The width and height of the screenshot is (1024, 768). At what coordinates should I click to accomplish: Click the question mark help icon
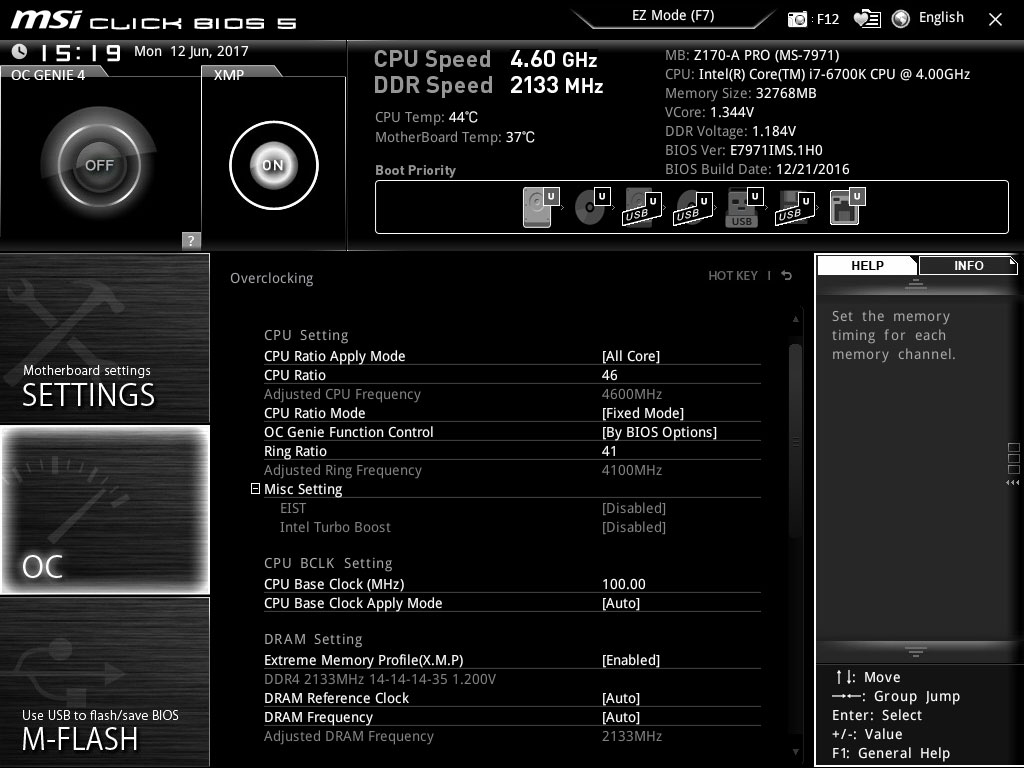tap(191, 240)
